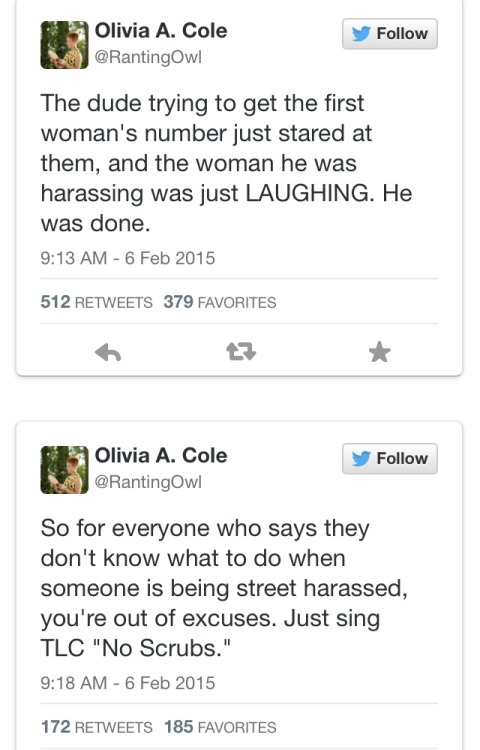
Task: View the 379 favorites list
Action: [220, 302]
